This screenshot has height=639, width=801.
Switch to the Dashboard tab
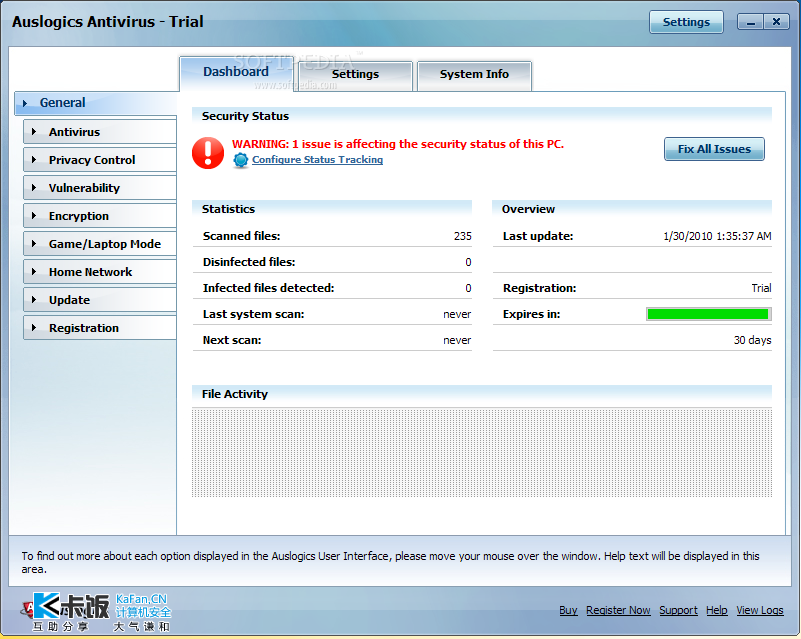236,74
